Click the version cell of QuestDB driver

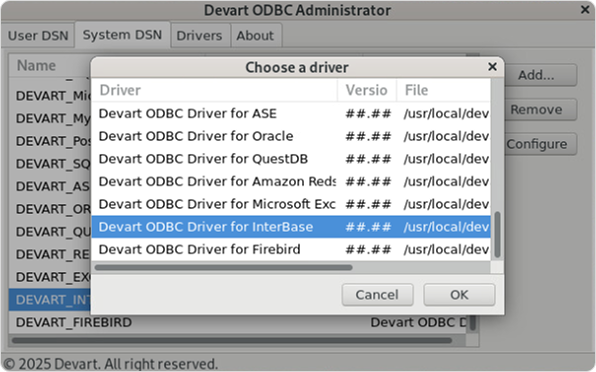368,159
